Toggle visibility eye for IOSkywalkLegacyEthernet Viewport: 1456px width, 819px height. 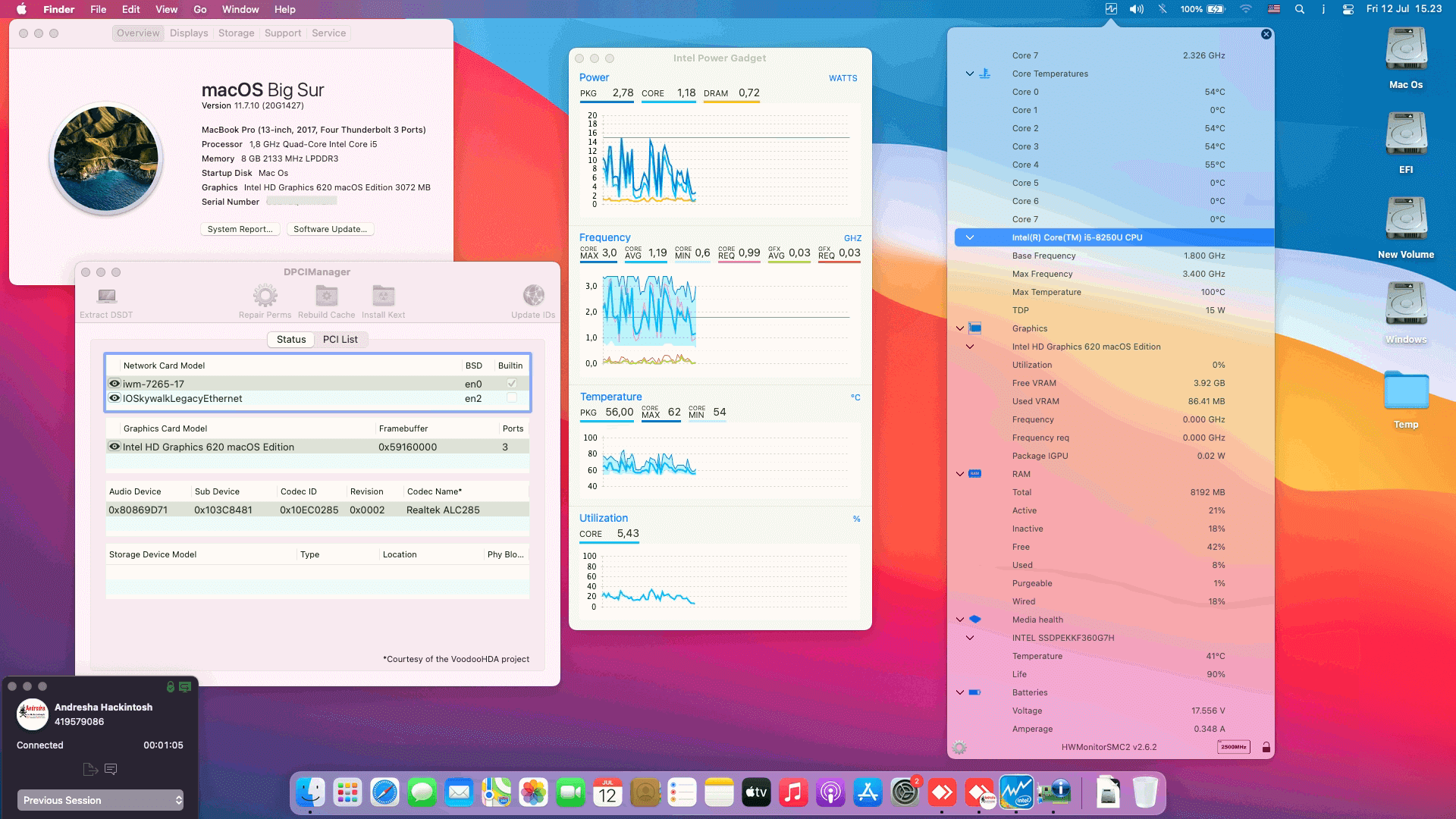[115, 398]
